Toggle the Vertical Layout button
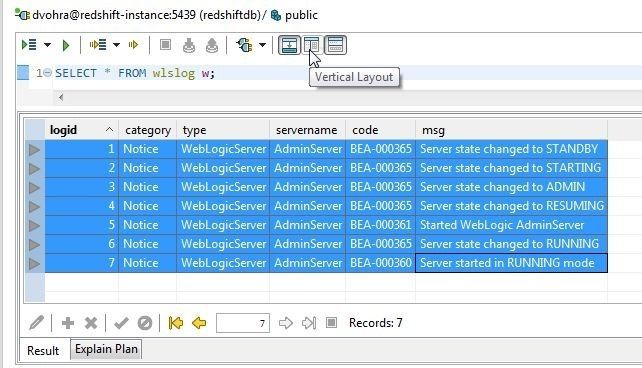The image size is (642, 368). click(312, 45)
